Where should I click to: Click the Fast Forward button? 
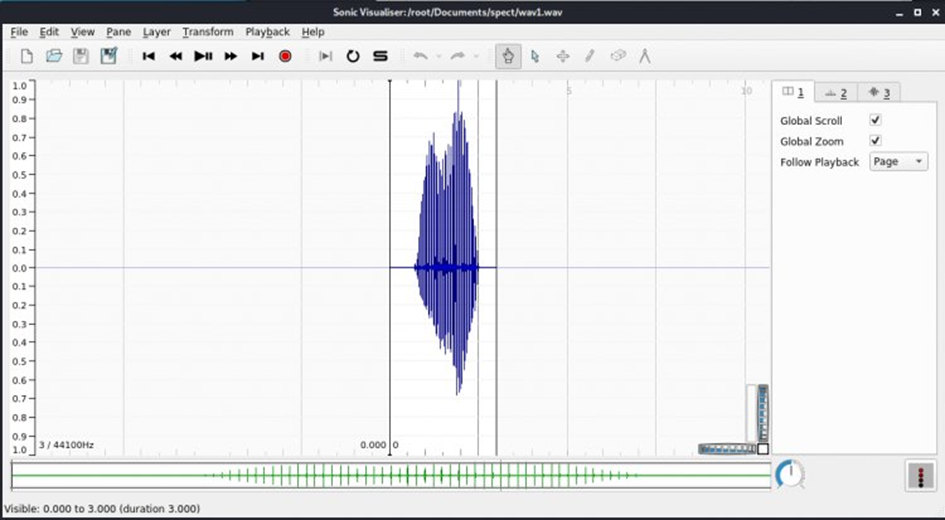coord(230,56)
